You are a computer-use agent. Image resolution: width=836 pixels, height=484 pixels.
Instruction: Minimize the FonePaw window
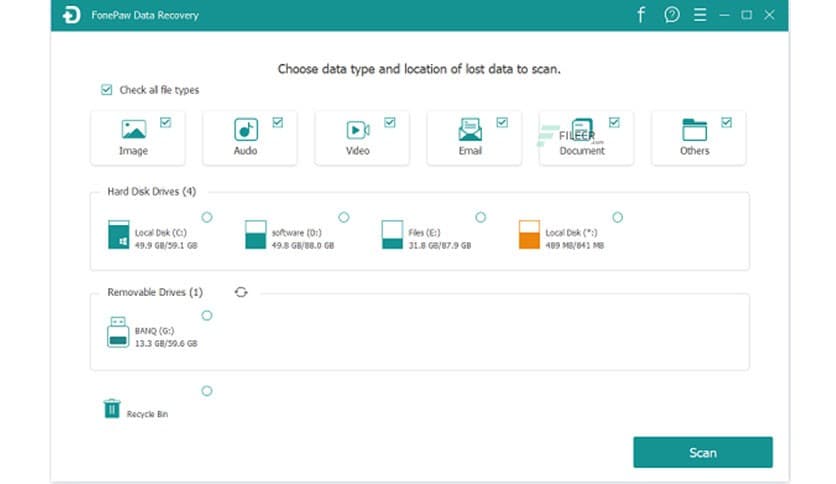tap(724, 15)
